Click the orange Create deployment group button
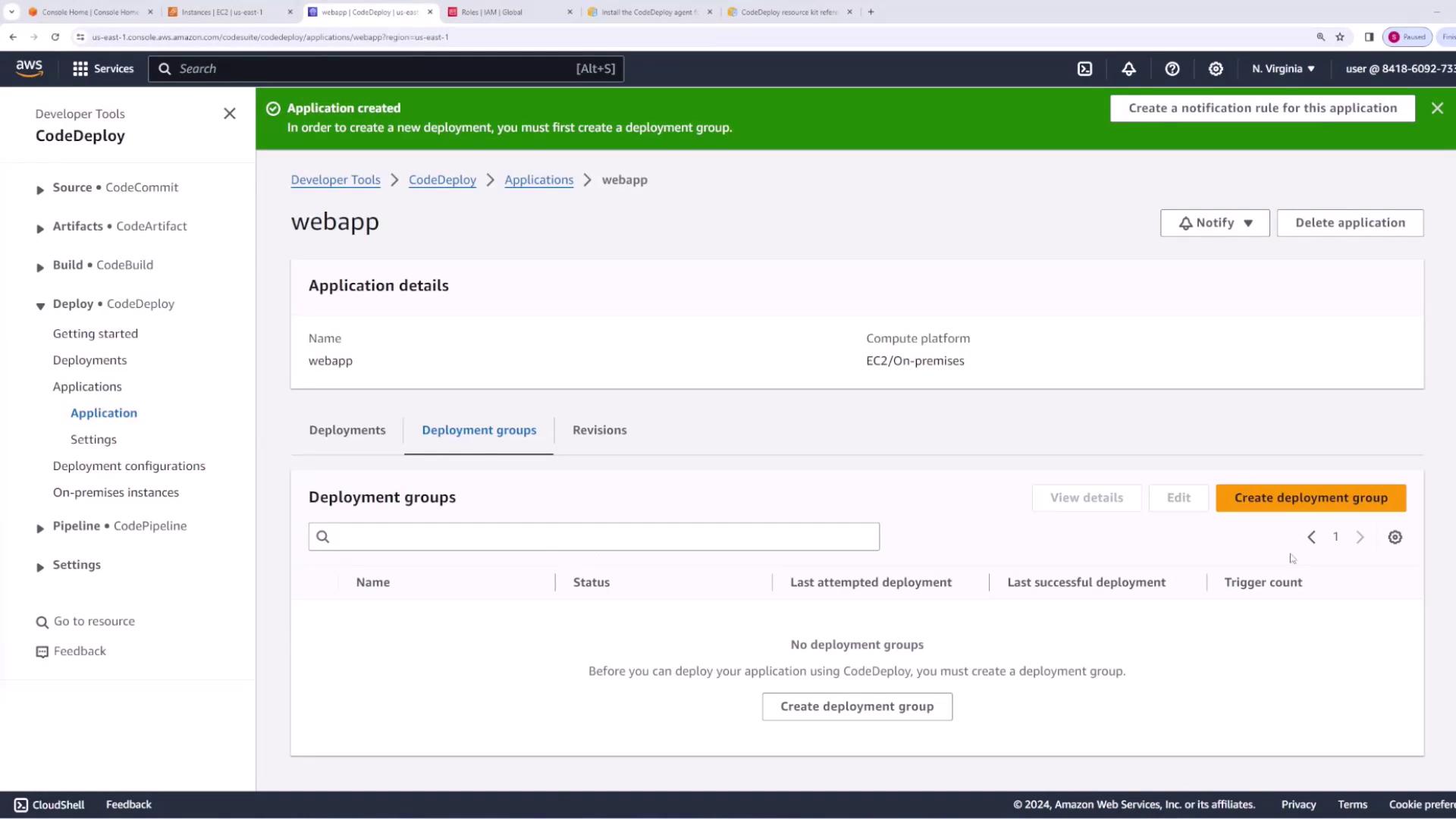This screenshot has height=819, width=1456. (x=1310, y=498)
